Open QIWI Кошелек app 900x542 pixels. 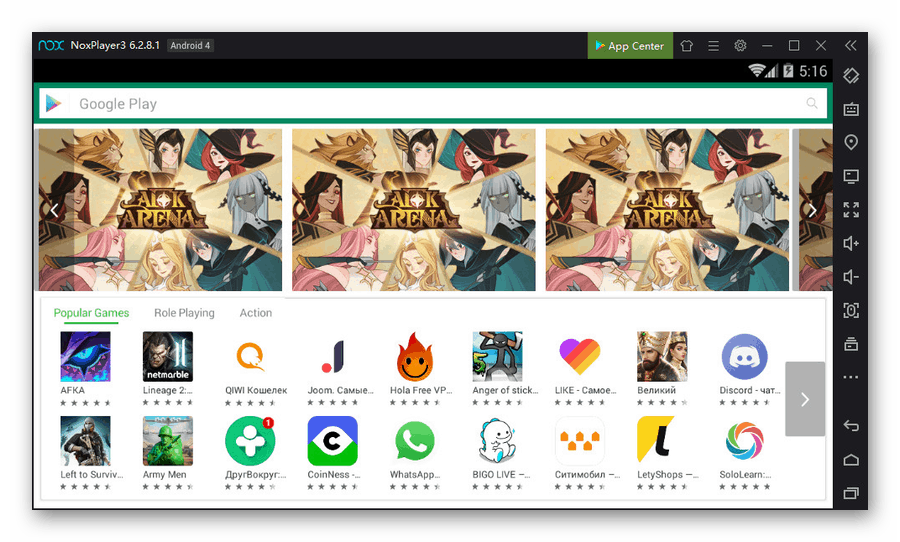[x=250, y=357]
